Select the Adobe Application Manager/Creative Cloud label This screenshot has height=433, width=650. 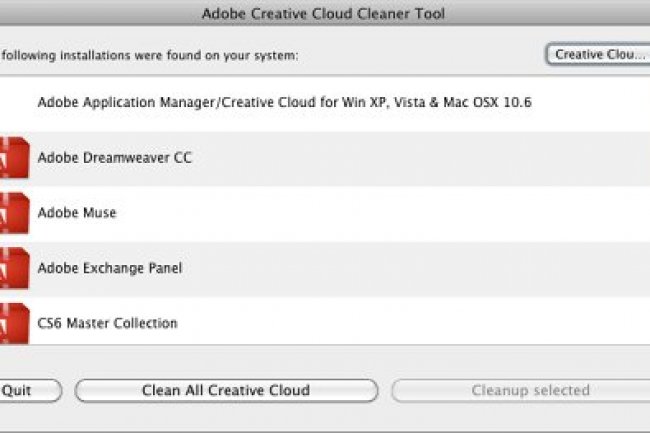click(284, 102)
